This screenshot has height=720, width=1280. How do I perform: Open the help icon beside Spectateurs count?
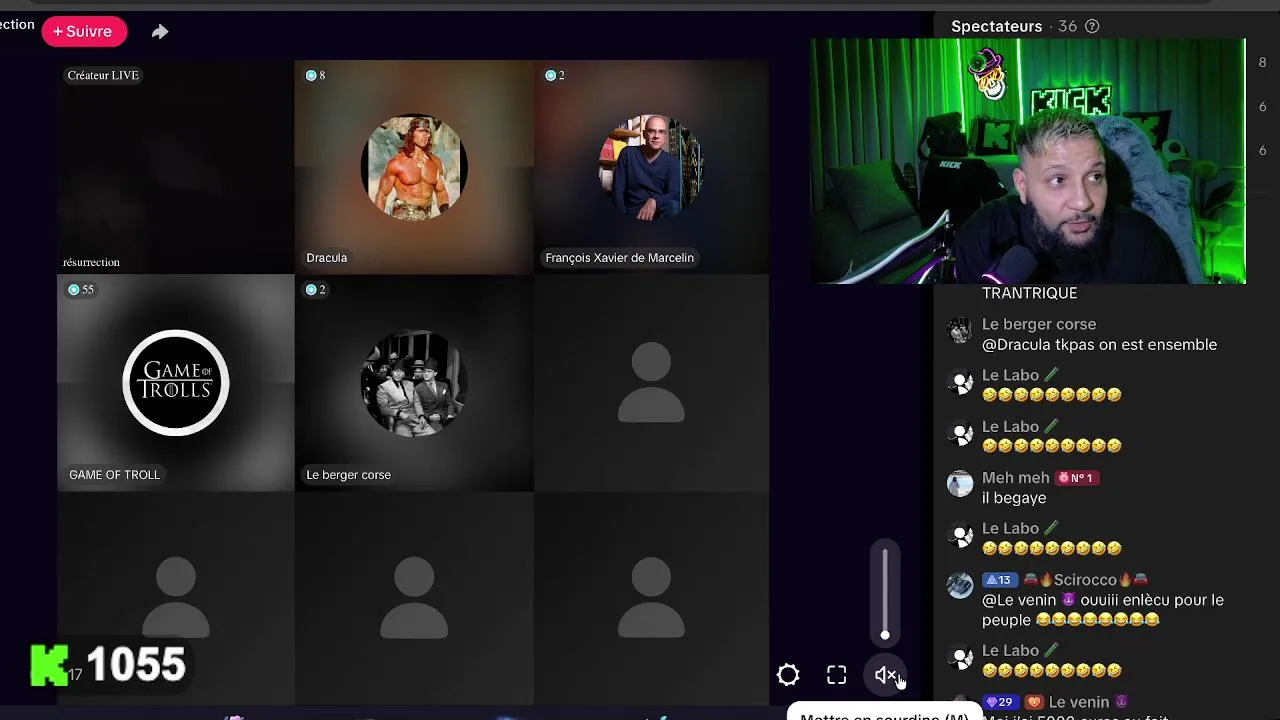pos(1092,26)
